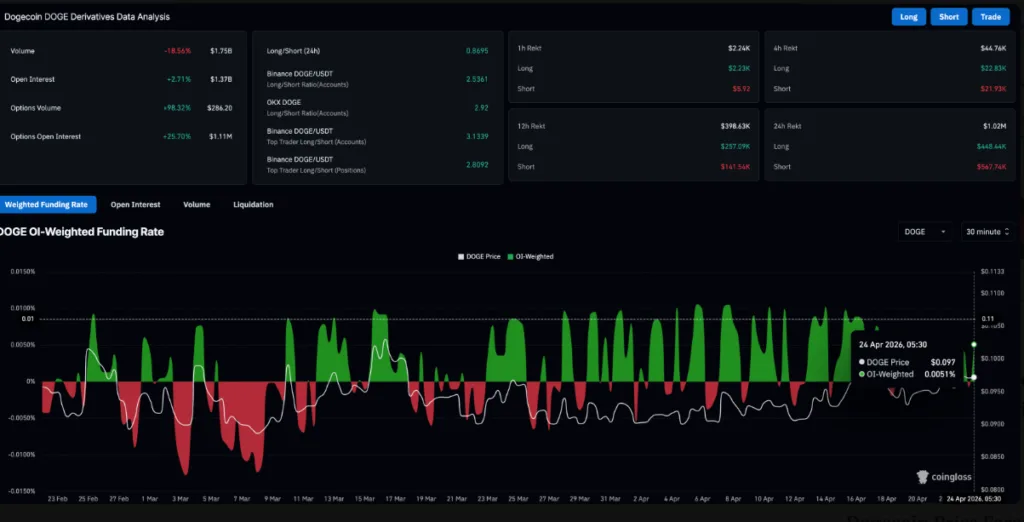The height and width of the screenshot is (522, 1024).
Task: Open the DOGE coin selector dropdown
Action: [925, 232]
